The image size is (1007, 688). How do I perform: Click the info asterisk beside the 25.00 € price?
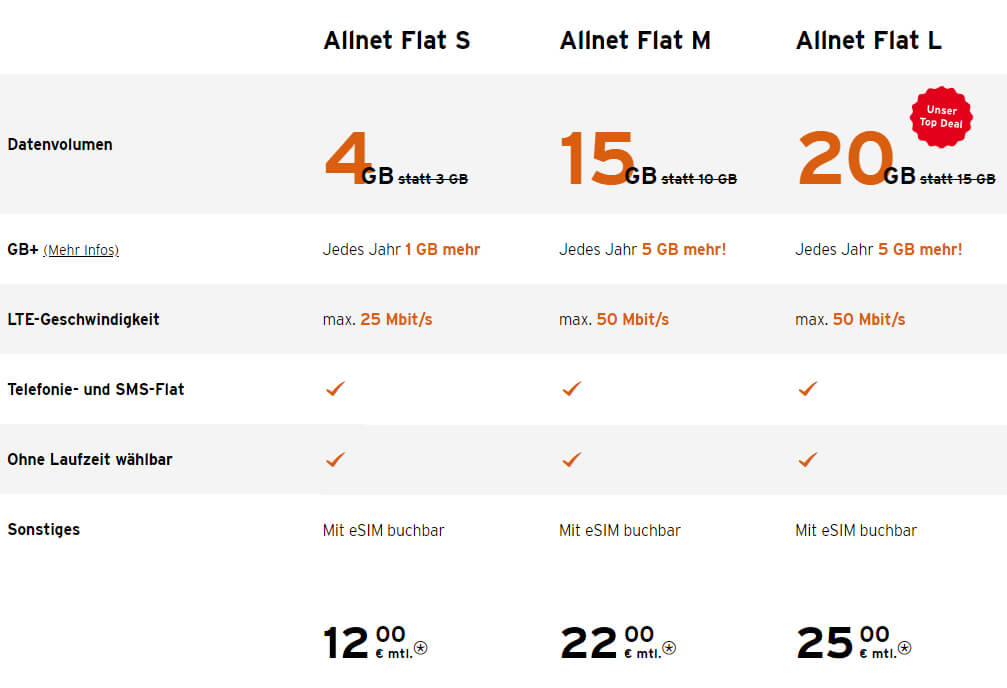904,648
